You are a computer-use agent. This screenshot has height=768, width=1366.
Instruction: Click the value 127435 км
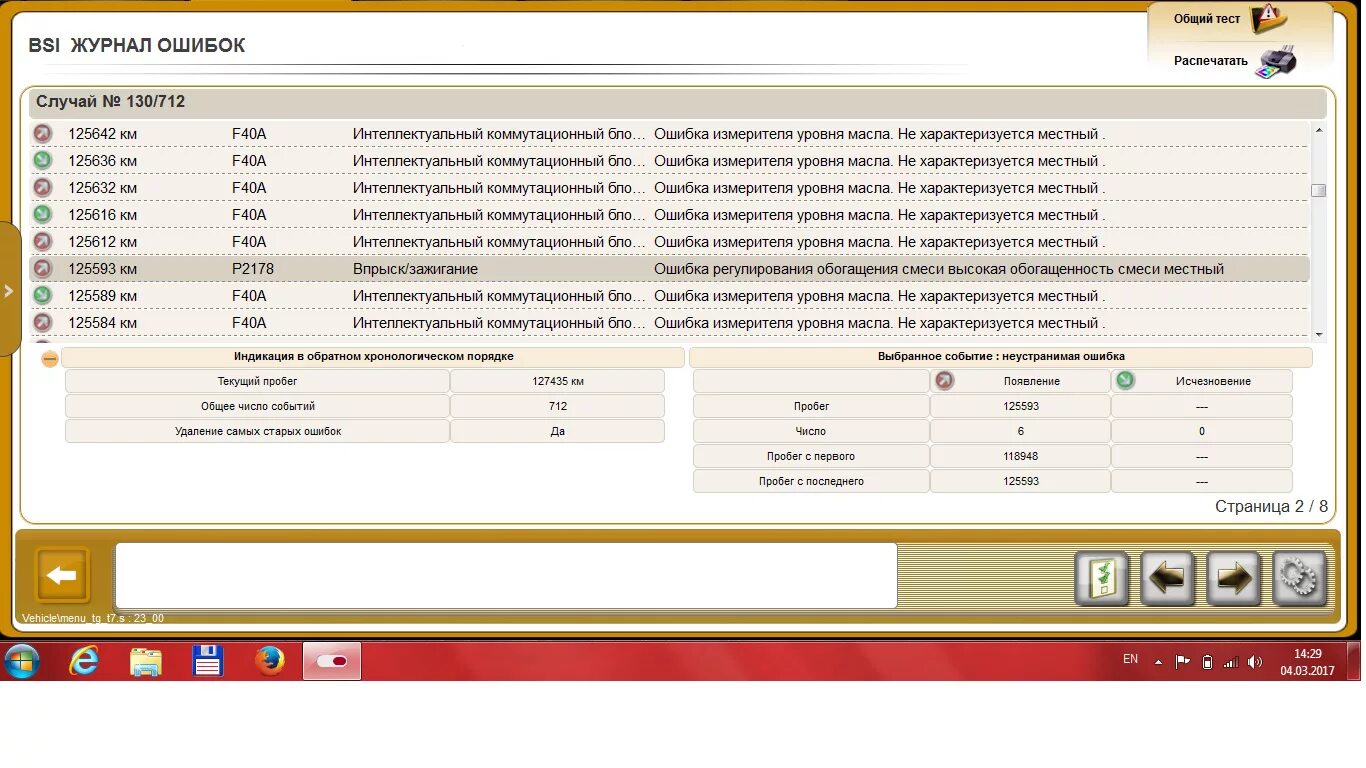pos(558,381)
